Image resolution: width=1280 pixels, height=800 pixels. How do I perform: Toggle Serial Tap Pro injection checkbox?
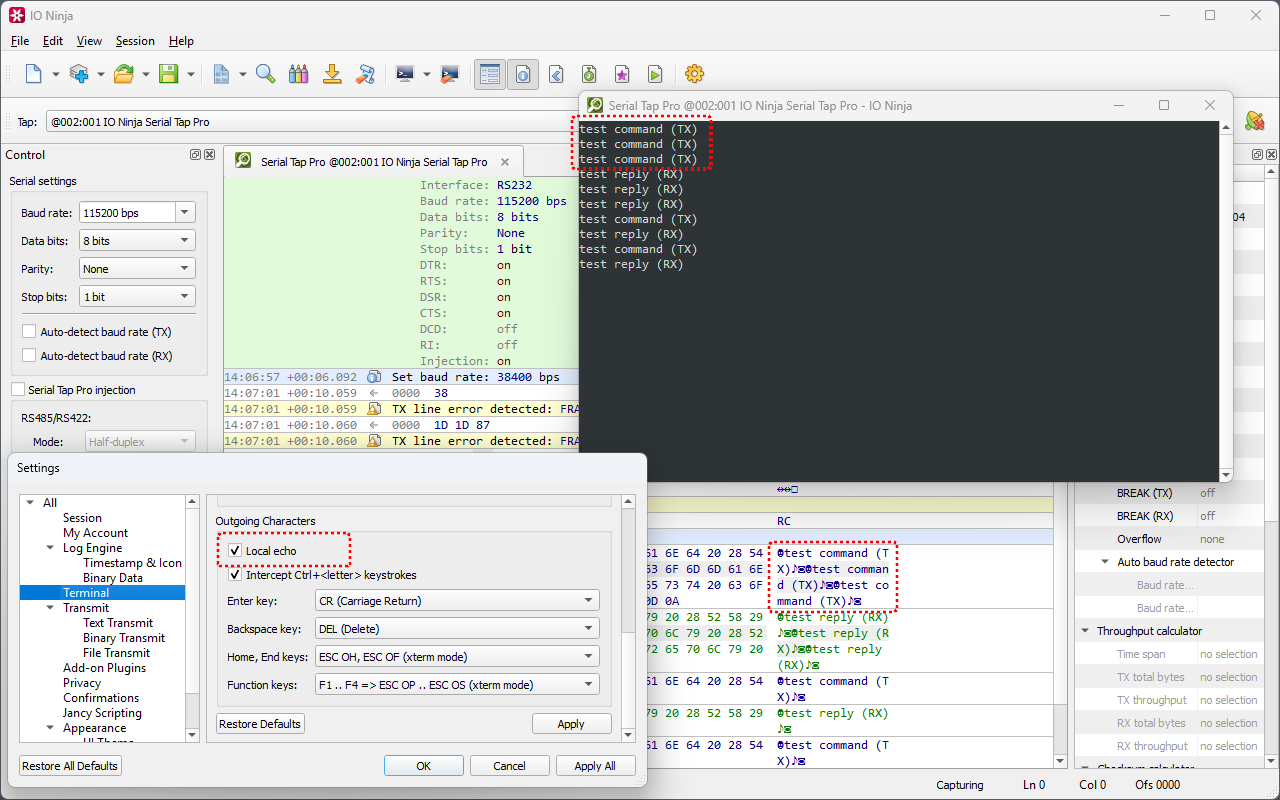(18, 390)
